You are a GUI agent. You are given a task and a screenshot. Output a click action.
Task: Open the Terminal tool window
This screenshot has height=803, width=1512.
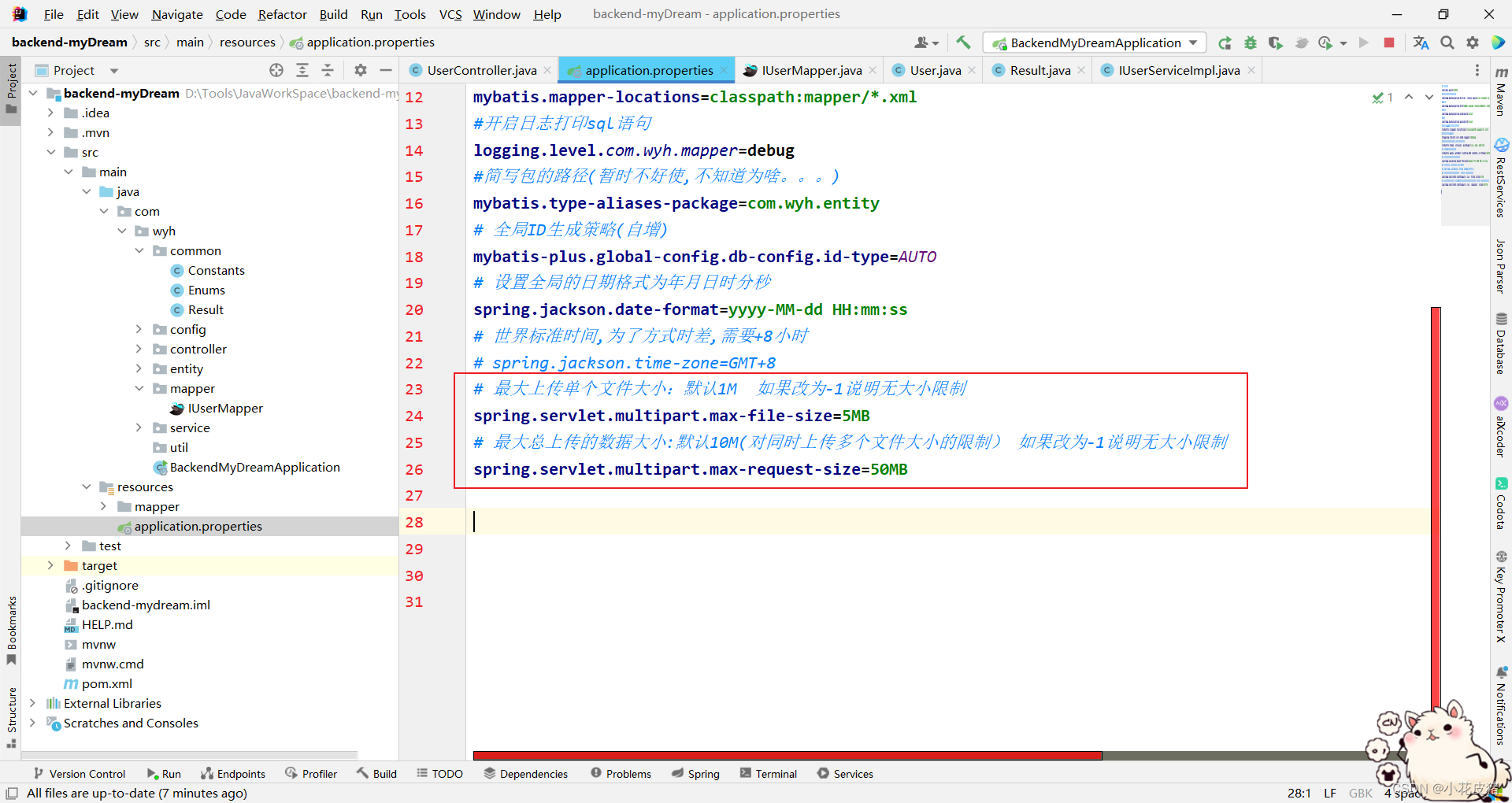click(768, 773)
